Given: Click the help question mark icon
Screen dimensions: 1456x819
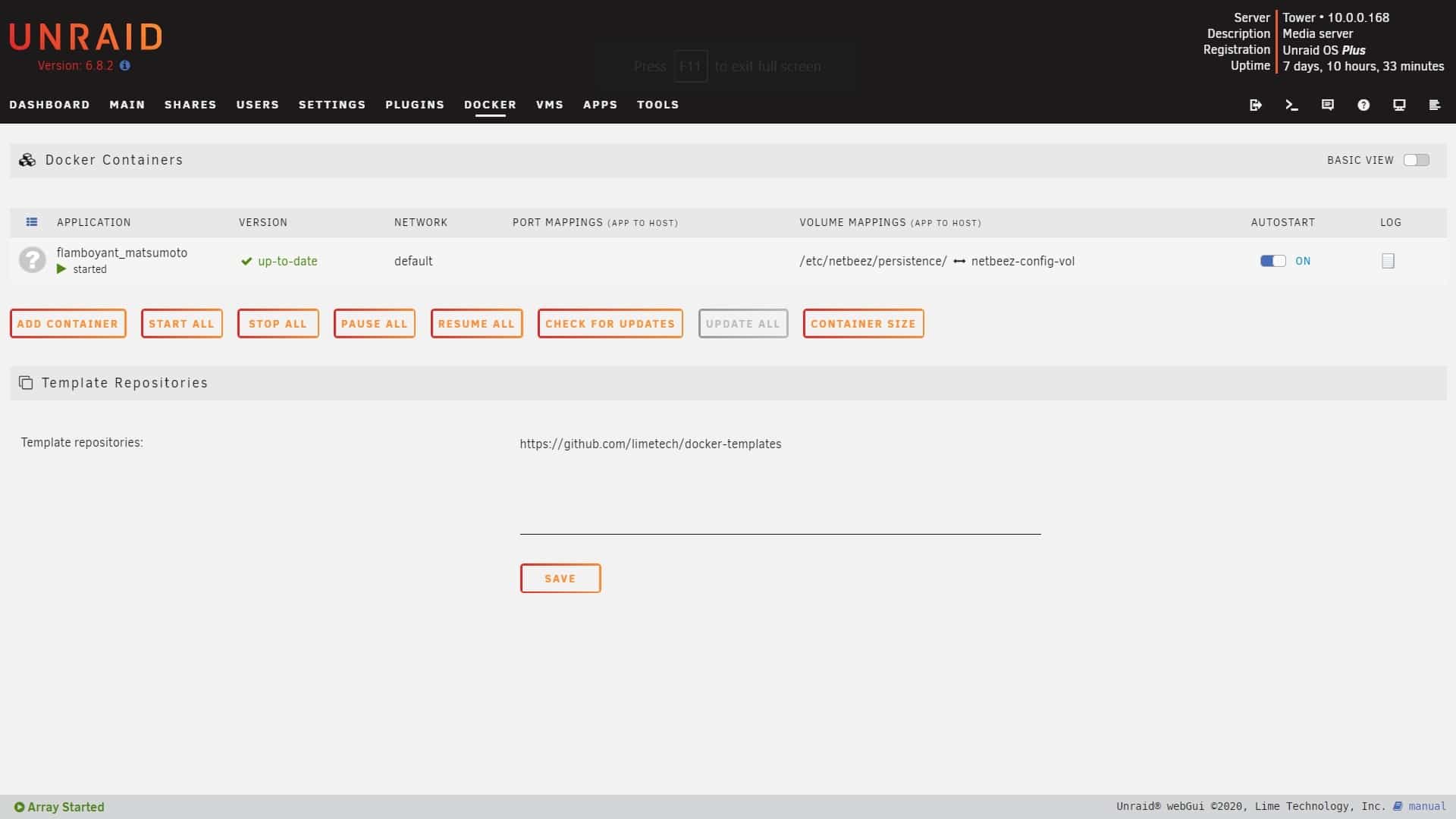Looking at the screenshot, I should click(x=1363, y=105).
